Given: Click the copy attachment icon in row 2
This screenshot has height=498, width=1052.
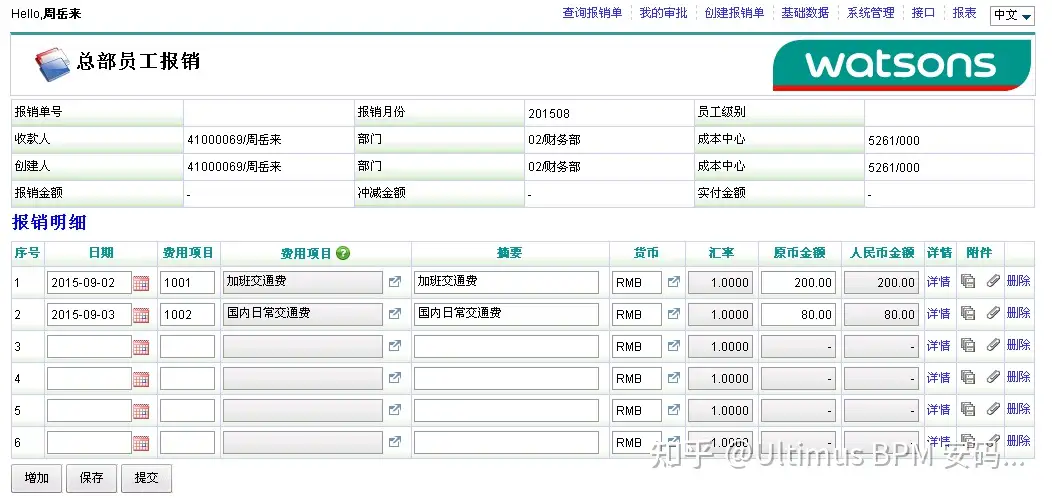Looking at the screenshot, I should (x=967, y=313).
